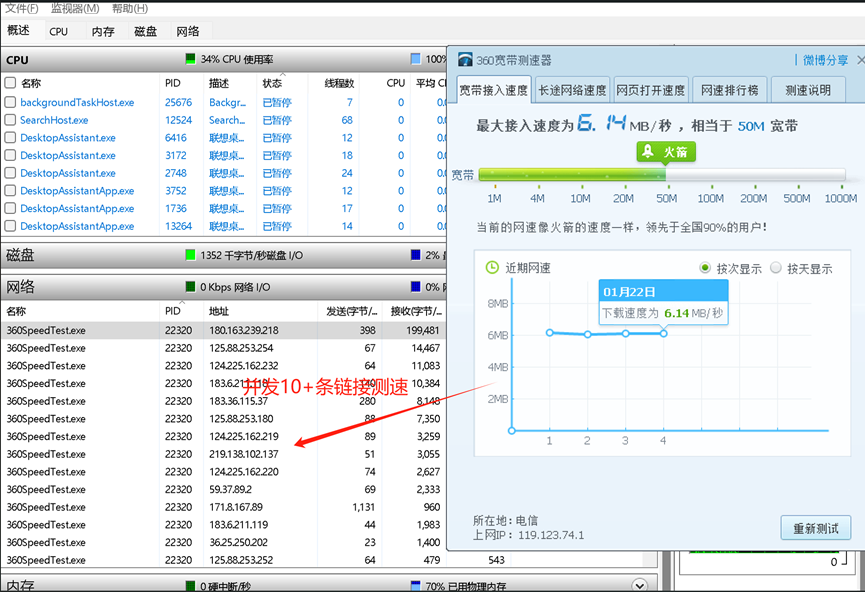The height and width of the screenshot is (592, 865).
Task: Click the rocket badge above bandwidth bar
Action: click(666, 152)
